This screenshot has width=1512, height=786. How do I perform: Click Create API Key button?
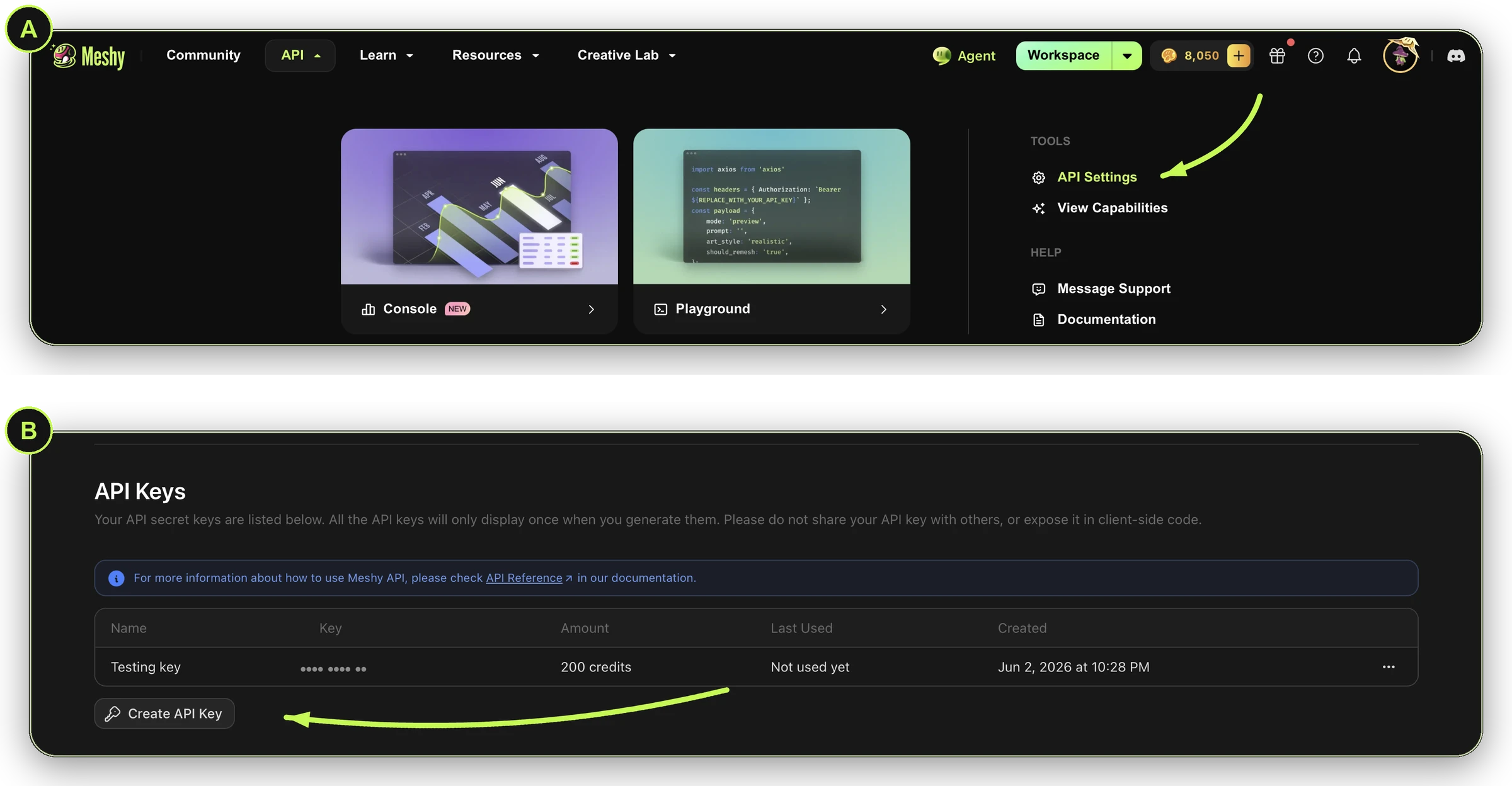click(164, 714)
